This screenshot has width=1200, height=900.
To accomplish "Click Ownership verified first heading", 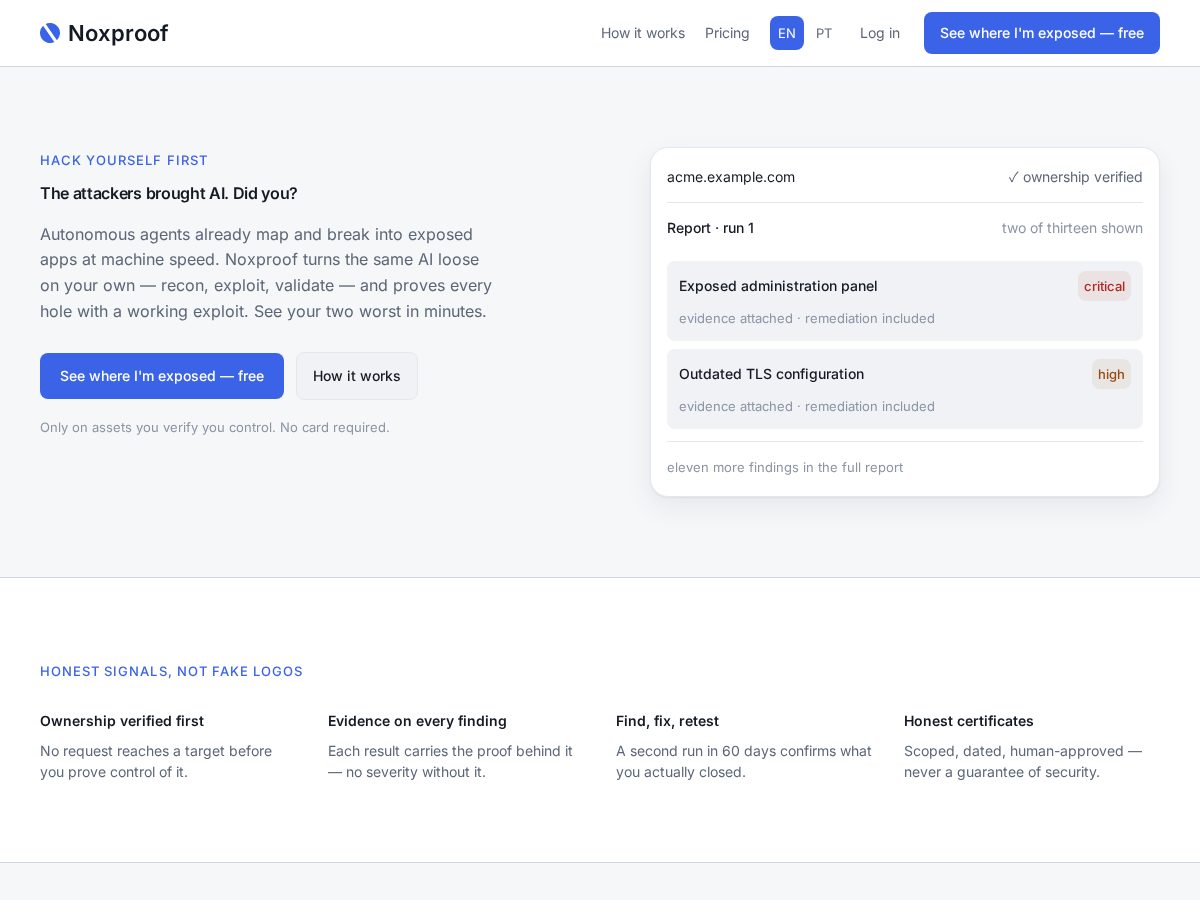I will (122, 721).
